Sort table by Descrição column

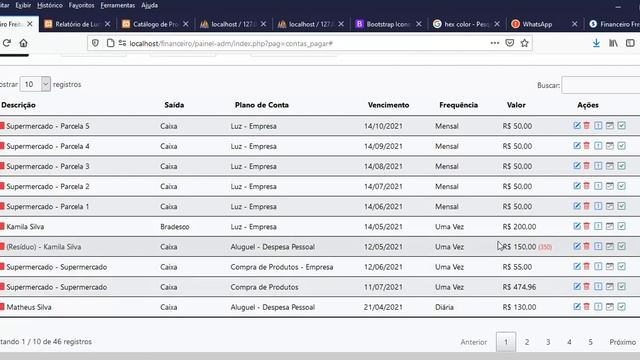click(x=18, y=105)
